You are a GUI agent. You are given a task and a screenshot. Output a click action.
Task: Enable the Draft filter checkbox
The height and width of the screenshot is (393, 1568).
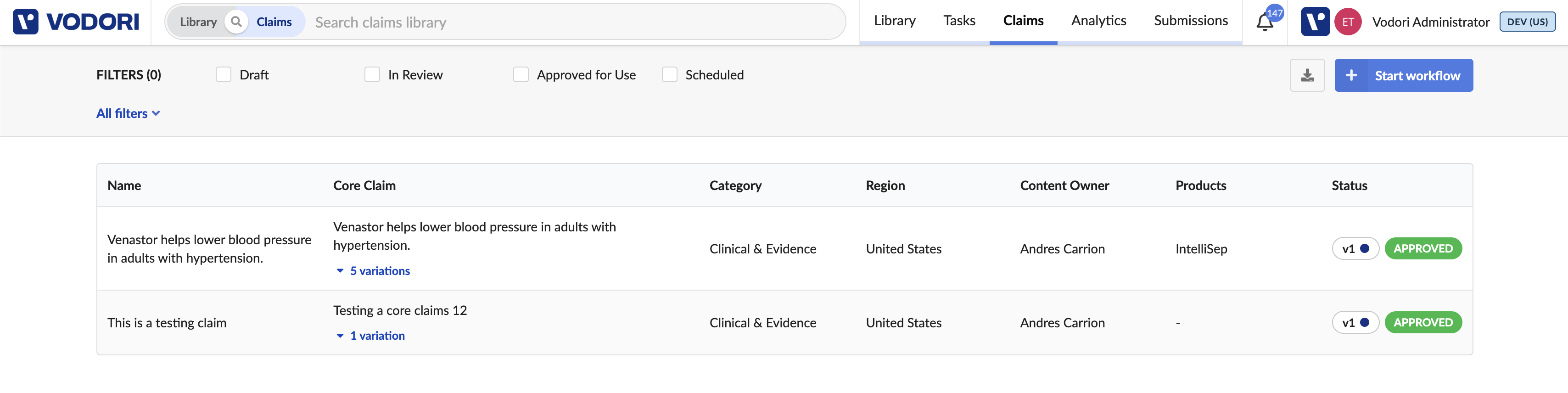pos(224,74)
